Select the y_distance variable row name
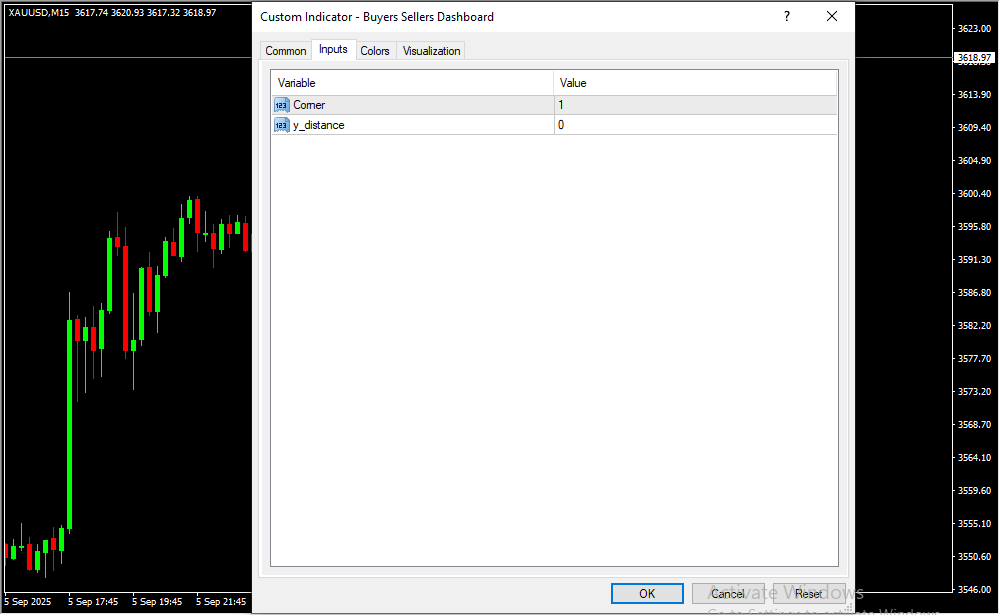This screenshot has height=615, width=1000. pyautogui.click(x=319, y=125)
